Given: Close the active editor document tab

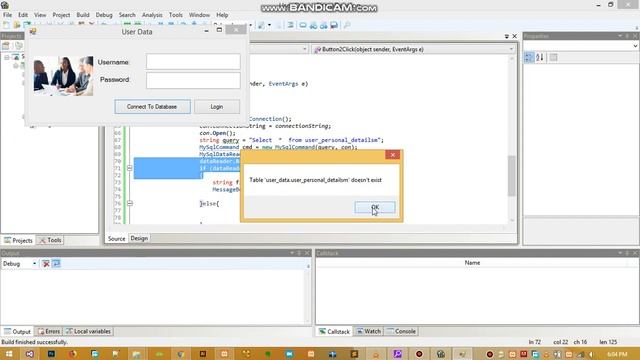Looking at the screenshot, I should (x=514, y=36).
